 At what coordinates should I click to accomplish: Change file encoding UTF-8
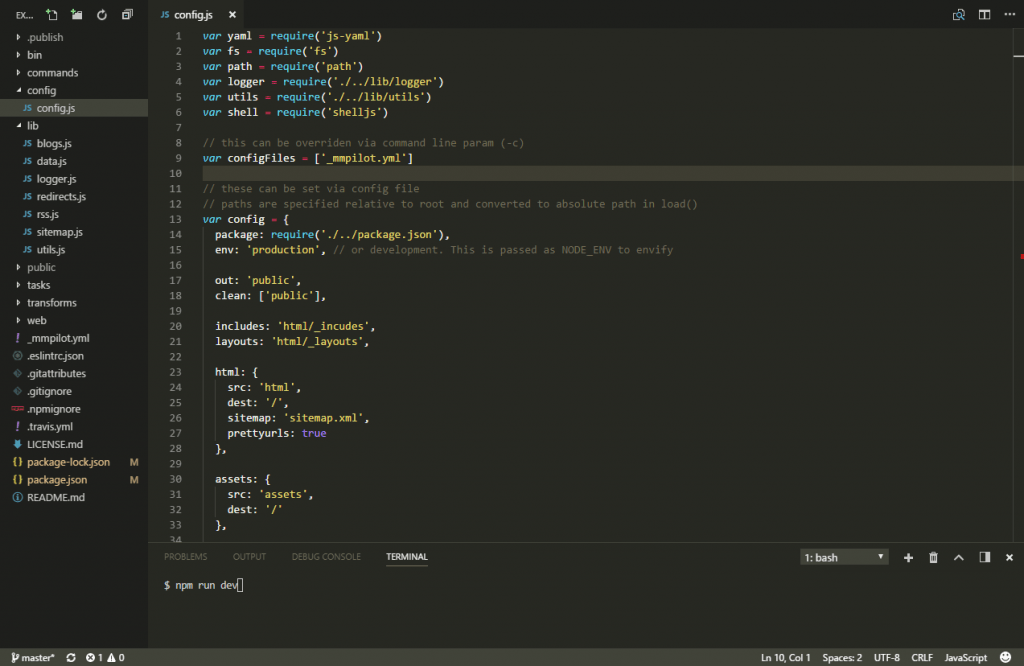[x=886, y=658]
